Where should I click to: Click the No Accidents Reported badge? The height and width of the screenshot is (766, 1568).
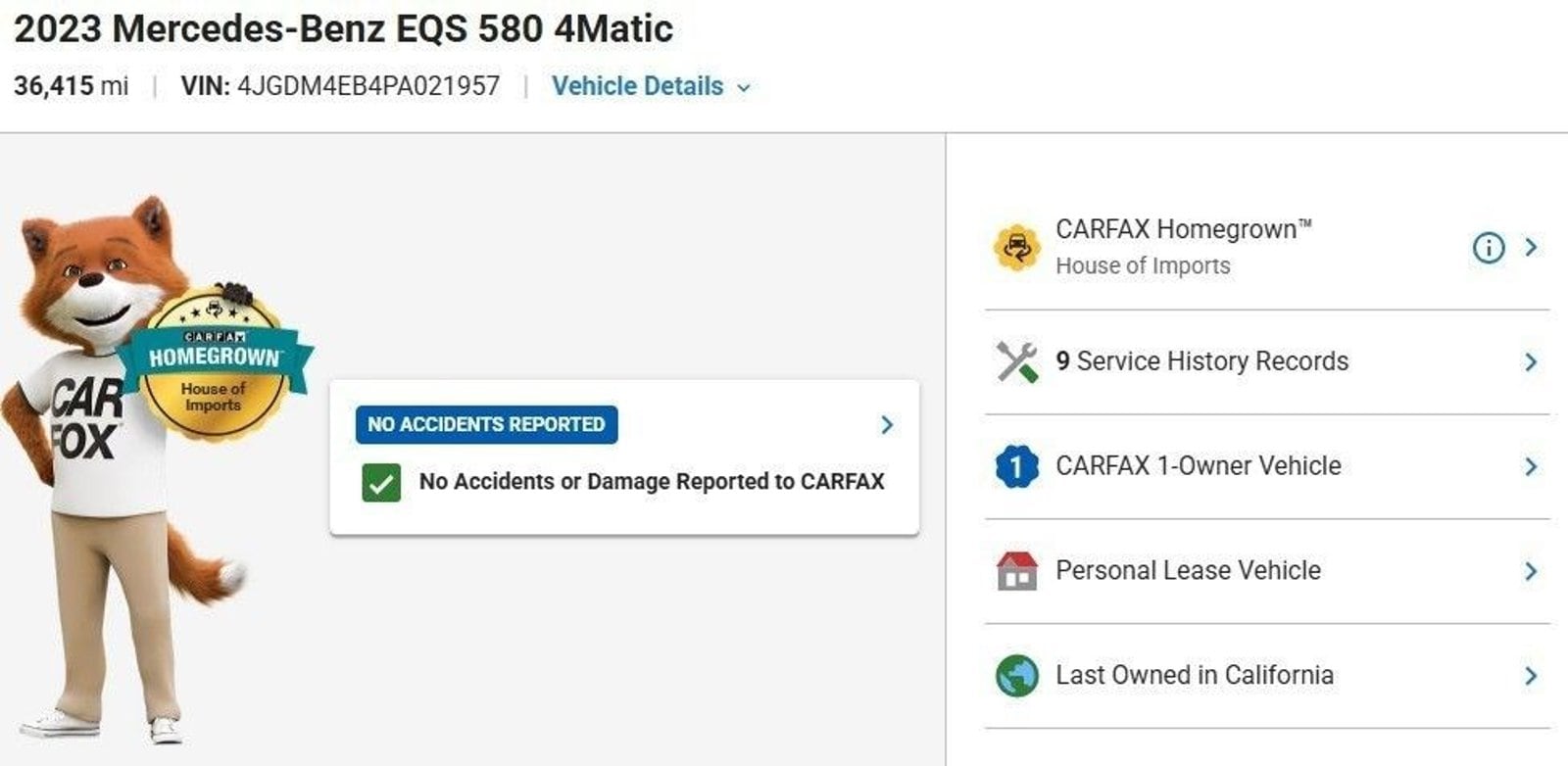coord(487,424)
